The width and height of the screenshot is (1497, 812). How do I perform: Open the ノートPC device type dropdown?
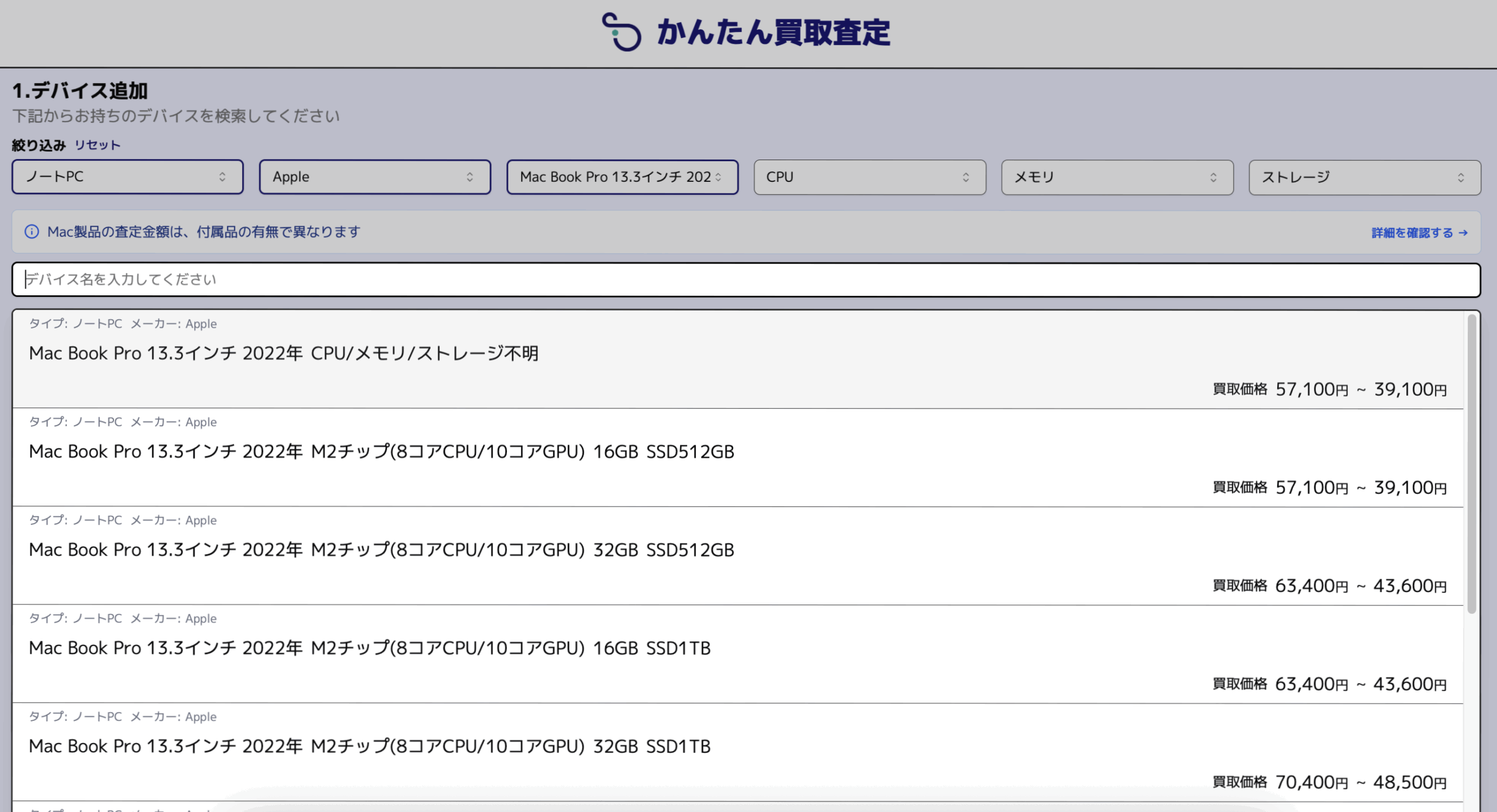[x=127, y=177]
